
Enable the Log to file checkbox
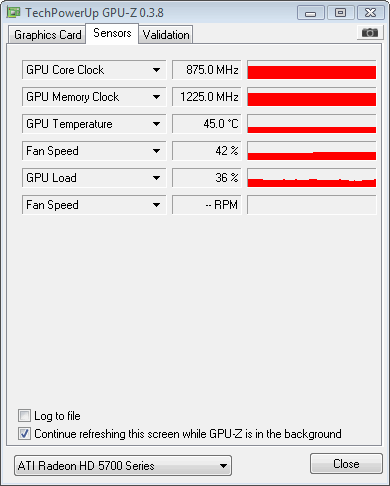24,416
